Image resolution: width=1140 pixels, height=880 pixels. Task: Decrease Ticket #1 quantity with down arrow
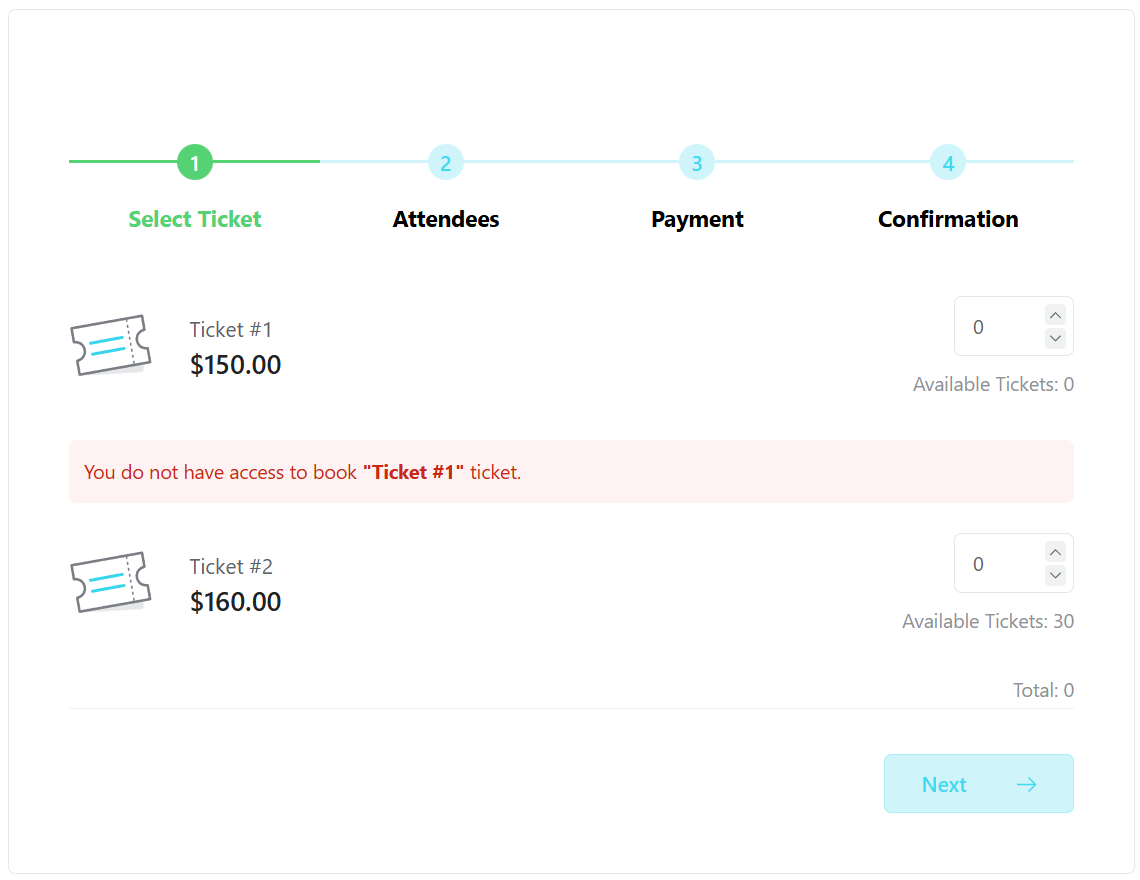pos(1055,338)
